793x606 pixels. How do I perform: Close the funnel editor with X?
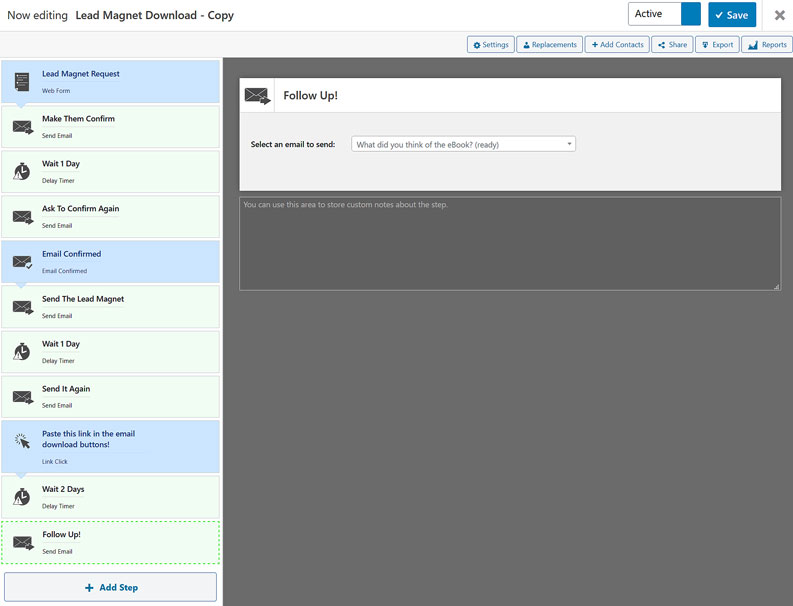click(x=780, y=15)
